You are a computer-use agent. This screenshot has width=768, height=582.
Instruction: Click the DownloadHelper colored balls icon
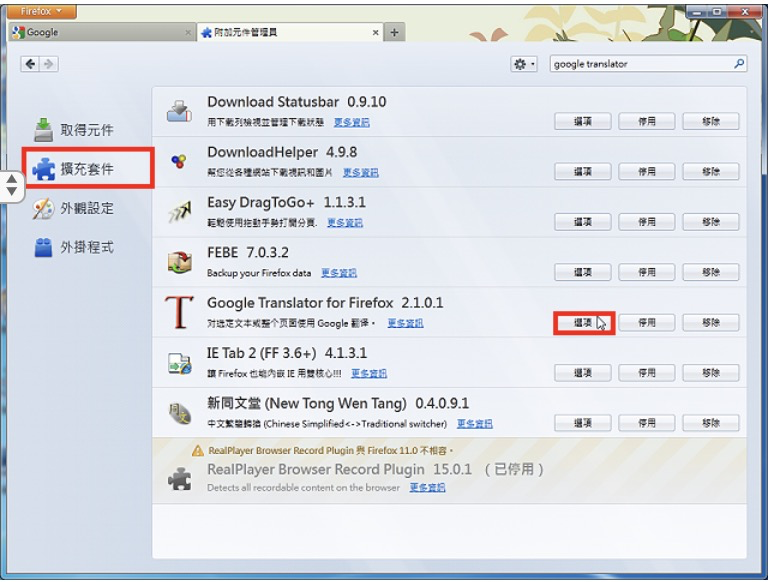click(x=179, y=161)
